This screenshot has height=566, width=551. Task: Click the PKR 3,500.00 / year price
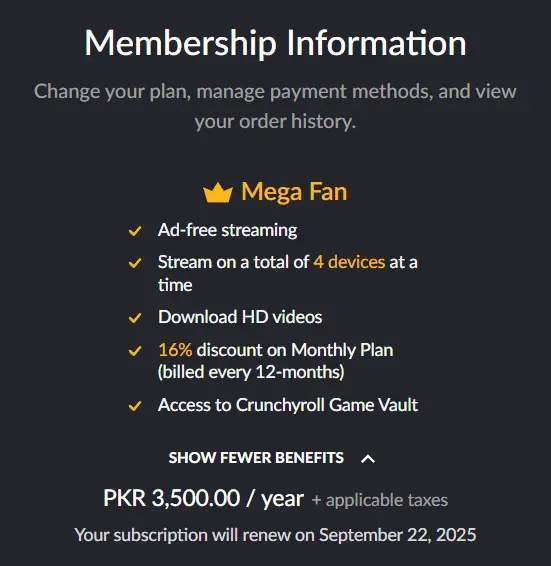(x=203, y=498)
